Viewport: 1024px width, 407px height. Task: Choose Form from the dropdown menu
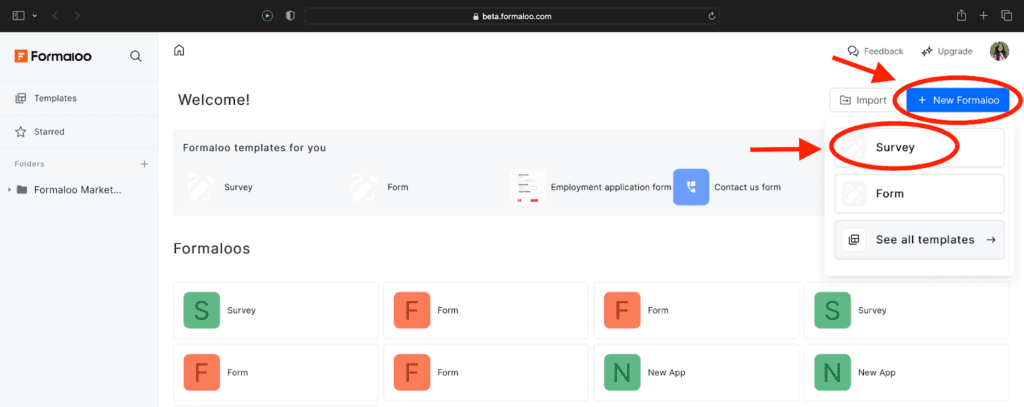coord(919,193)
